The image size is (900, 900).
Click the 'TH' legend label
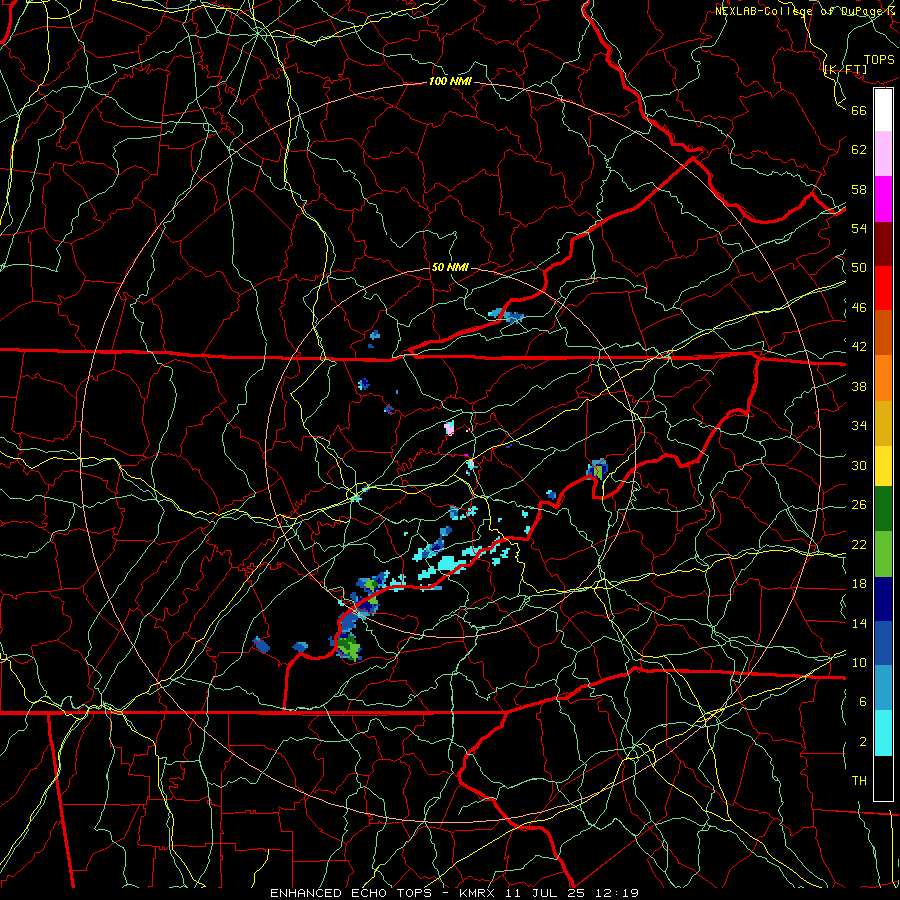point(859,781)
